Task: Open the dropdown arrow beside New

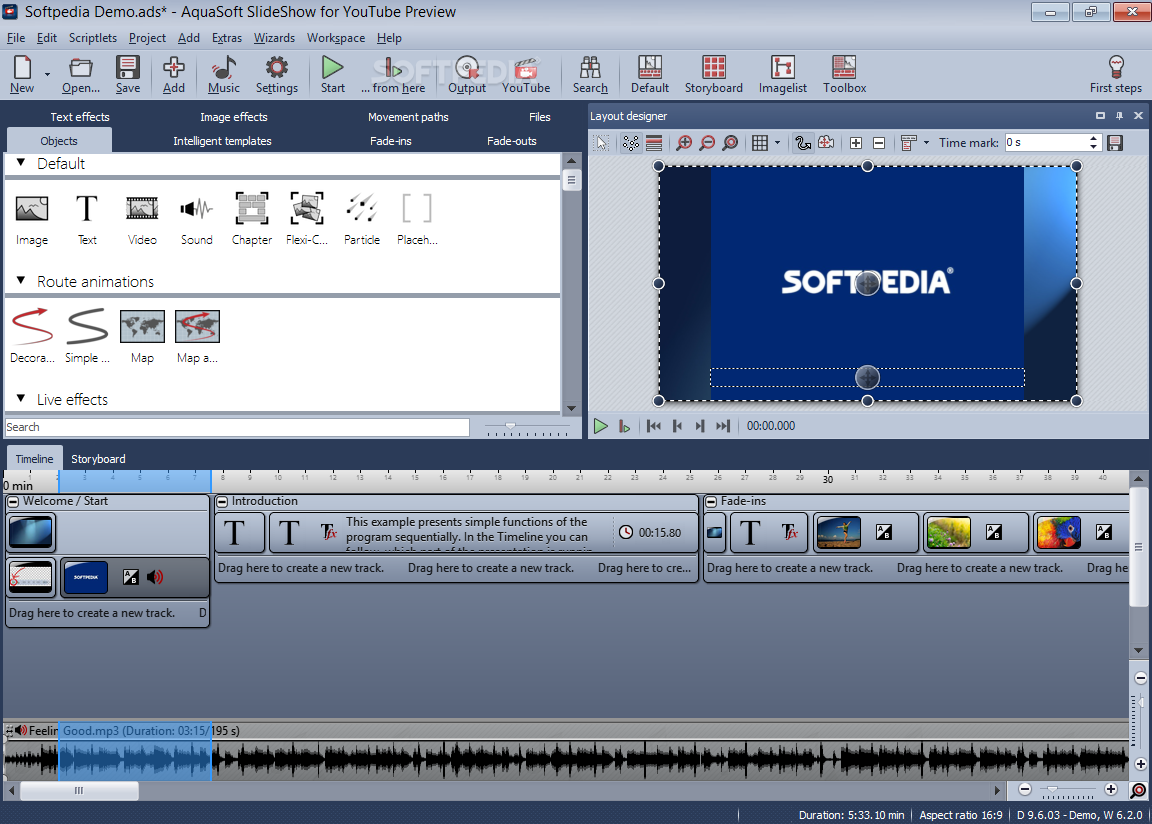Action: [47, 74]
